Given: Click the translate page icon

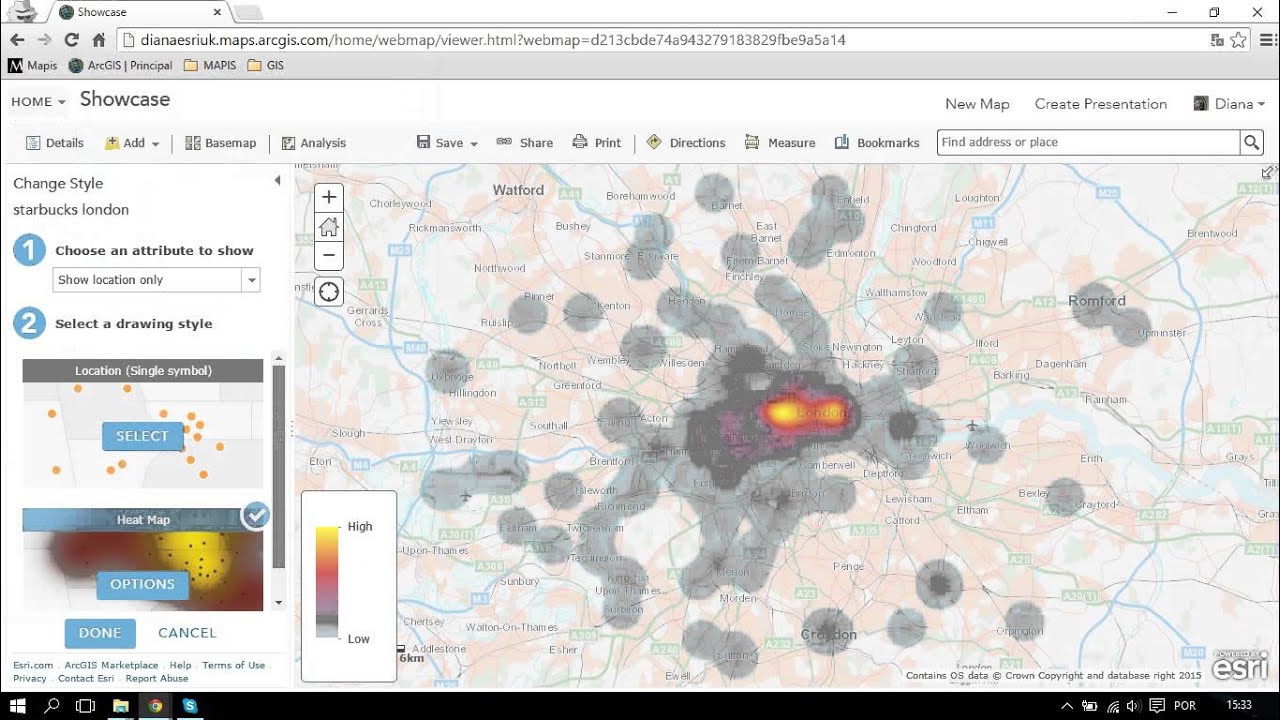Looking at the screenshot, I should click(x=1217, y=40).
